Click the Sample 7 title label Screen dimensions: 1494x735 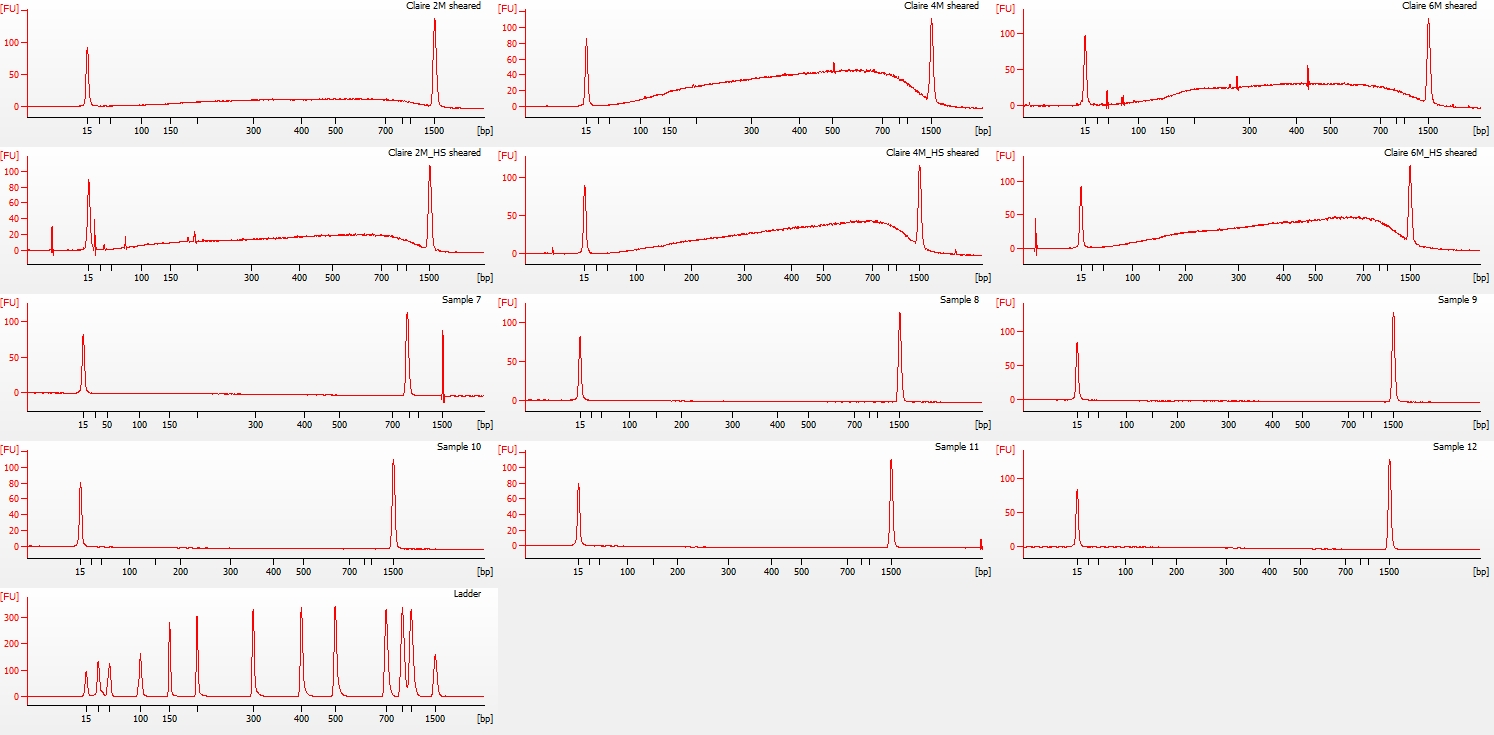tap(461, 300)
